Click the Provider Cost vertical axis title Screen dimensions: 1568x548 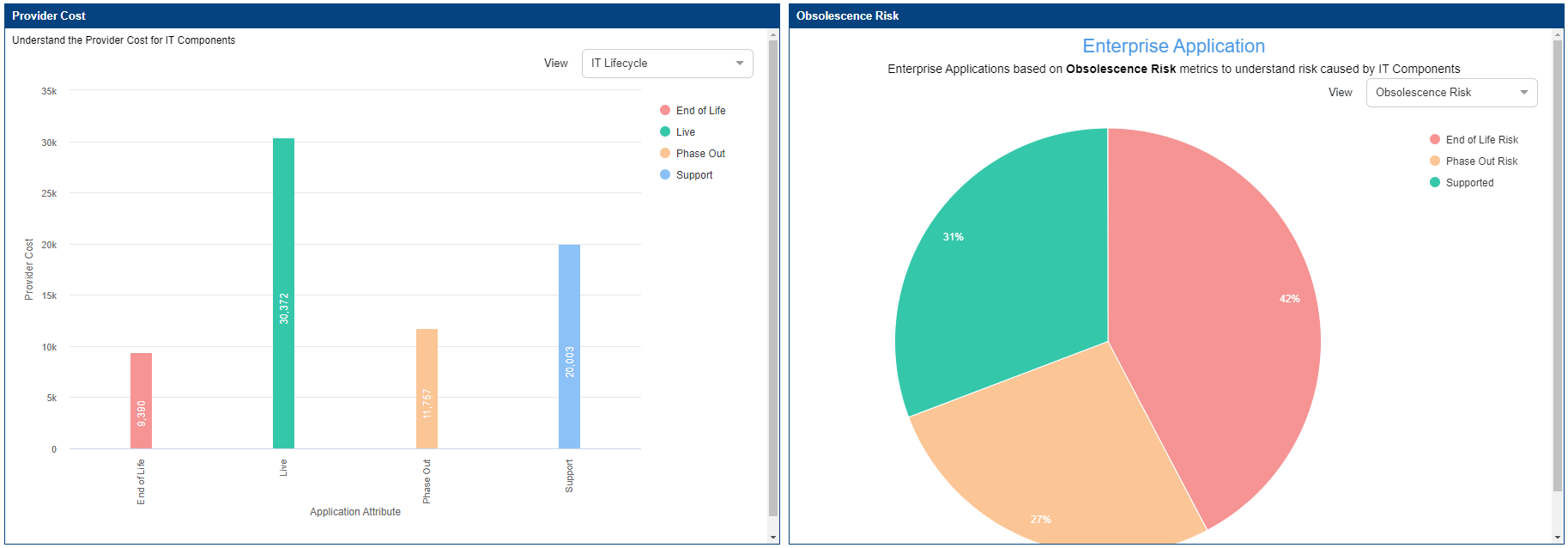[28, 269]
